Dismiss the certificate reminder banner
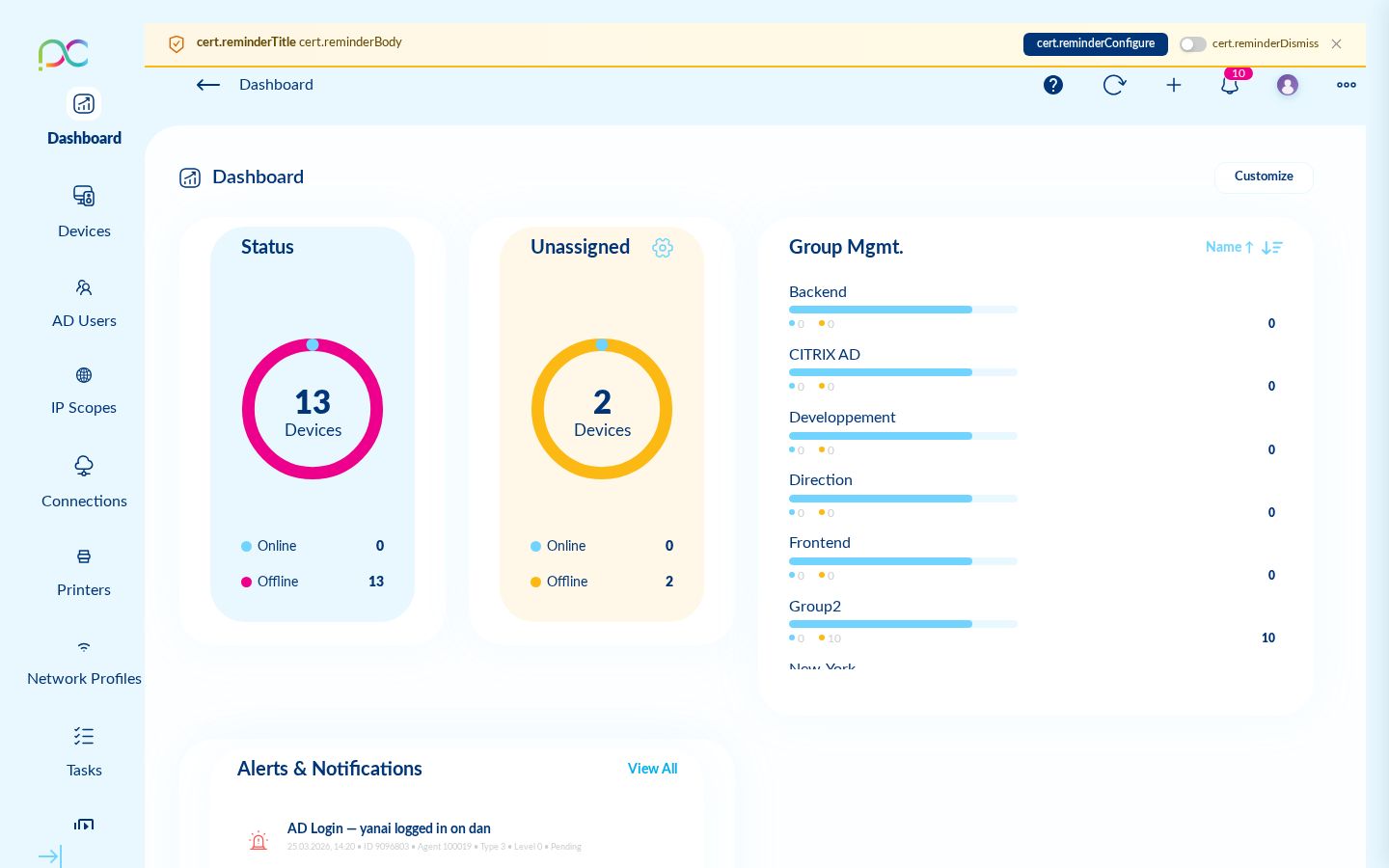The width and height of the screenshot is (1389, 868). (1337, 43)
